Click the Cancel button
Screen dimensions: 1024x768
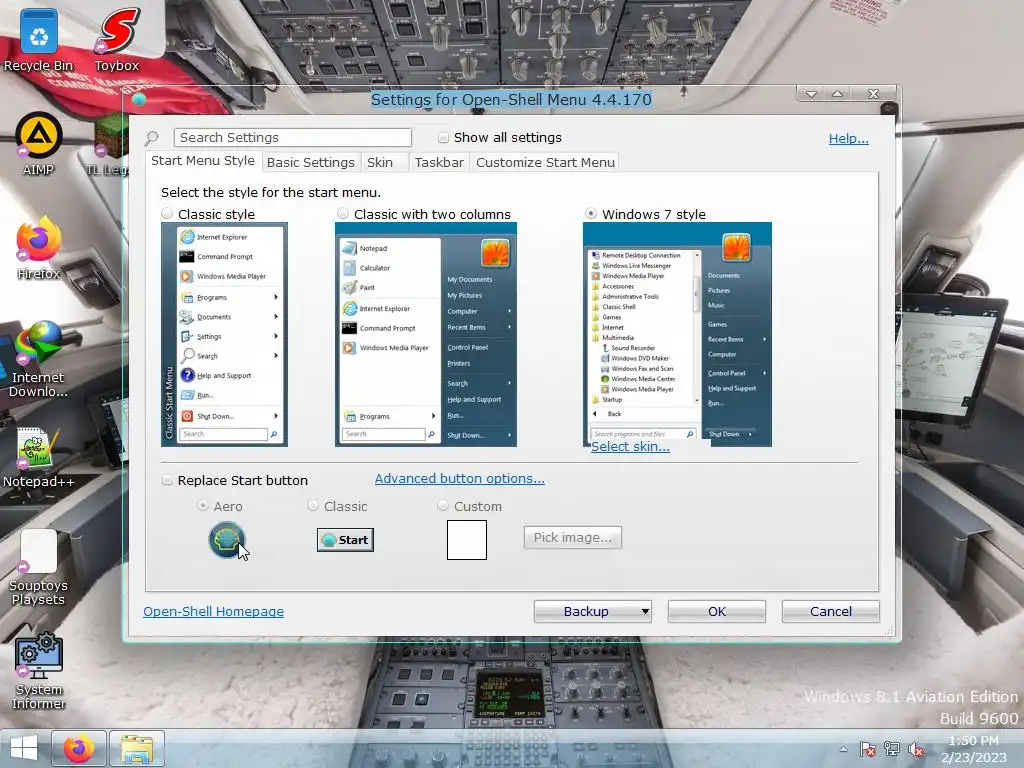pos(831,611)
